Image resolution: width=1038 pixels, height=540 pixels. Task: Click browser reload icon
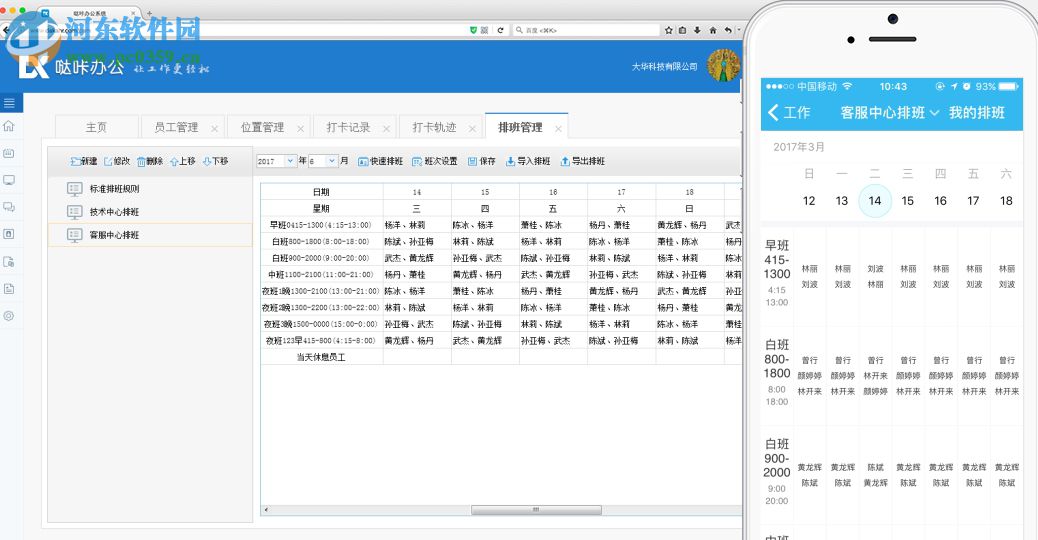tap(500, 30)
